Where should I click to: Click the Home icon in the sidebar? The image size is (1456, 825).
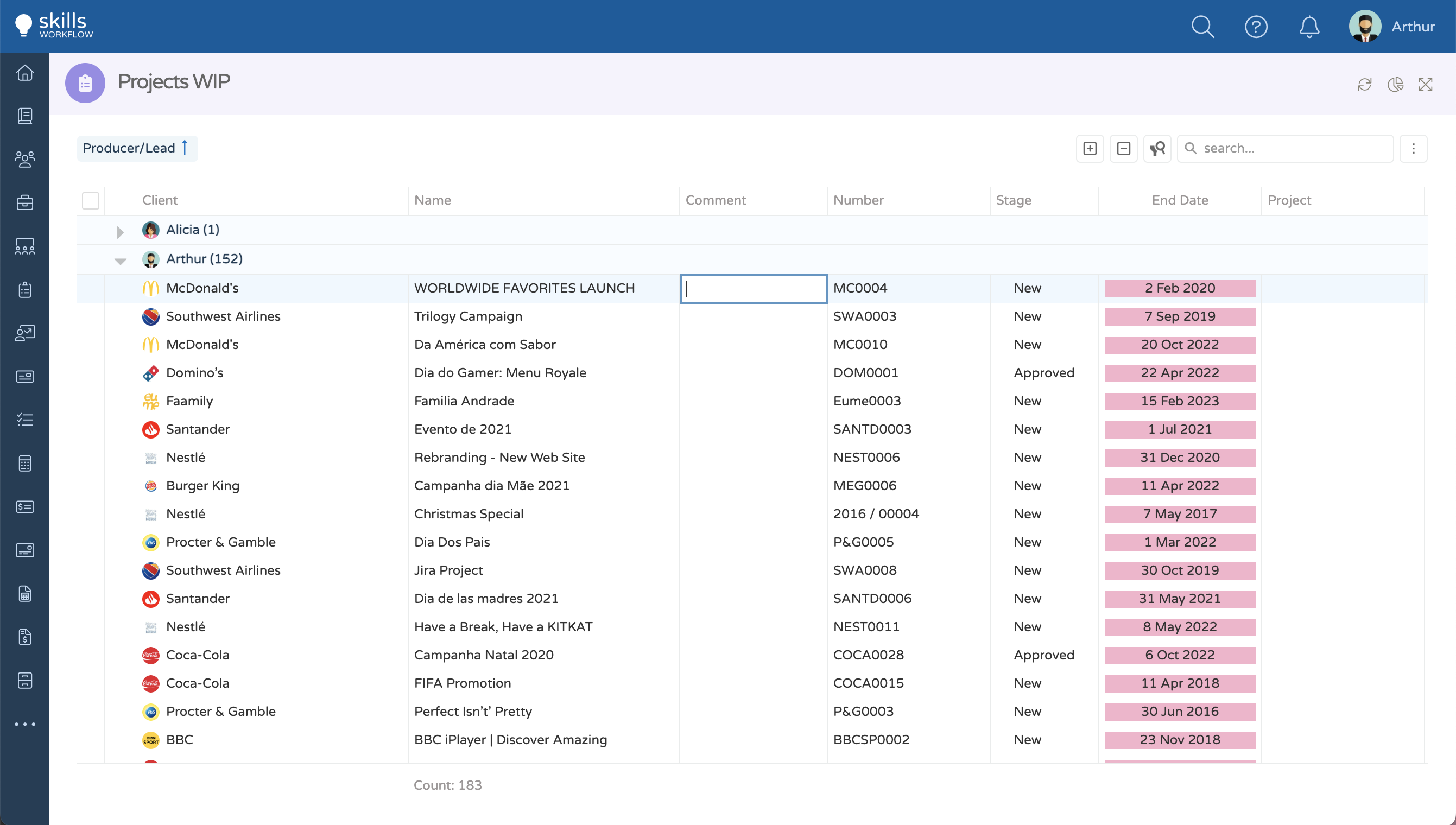pyautogui.click(x=24, y=73)
